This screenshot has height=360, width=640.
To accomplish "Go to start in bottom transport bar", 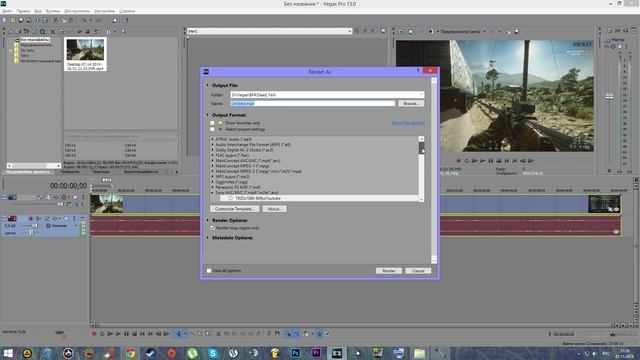I will (142, 334).
